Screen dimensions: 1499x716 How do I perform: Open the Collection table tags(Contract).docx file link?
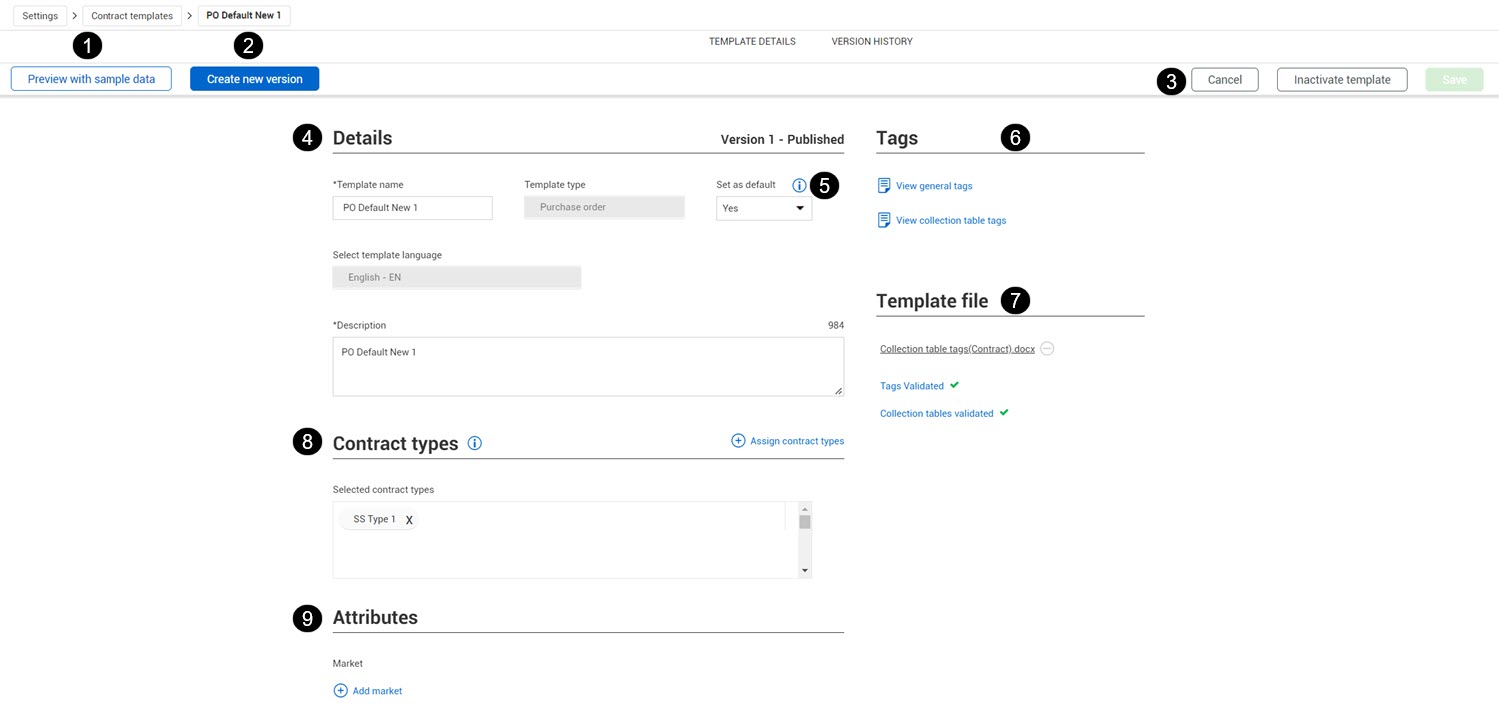pos(957,349)
